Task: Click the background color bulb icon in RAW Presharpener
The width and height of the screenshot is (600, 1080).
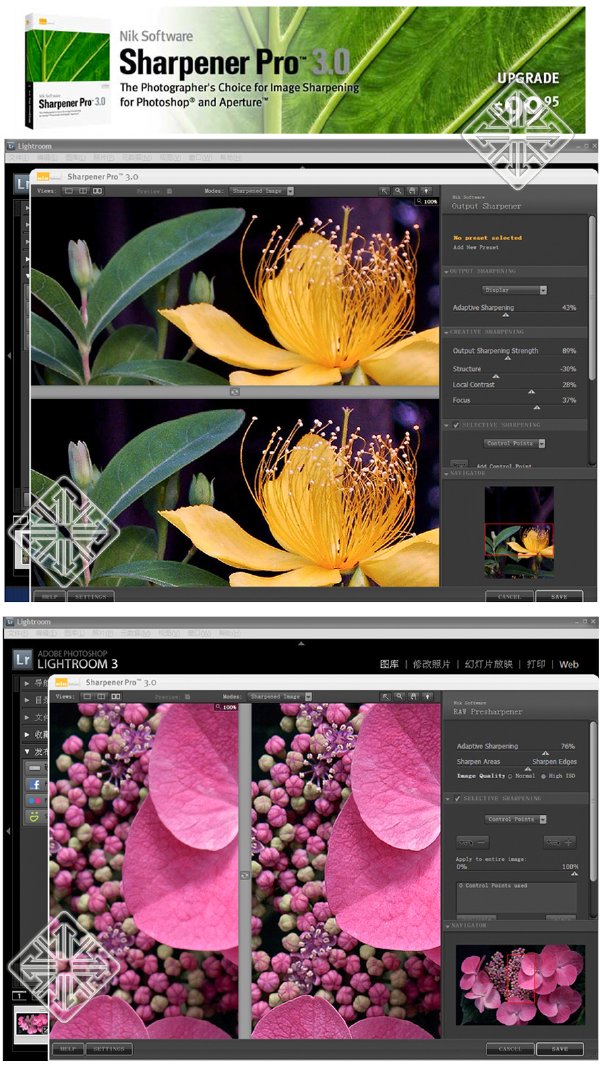Action: (x=426, y=696)
